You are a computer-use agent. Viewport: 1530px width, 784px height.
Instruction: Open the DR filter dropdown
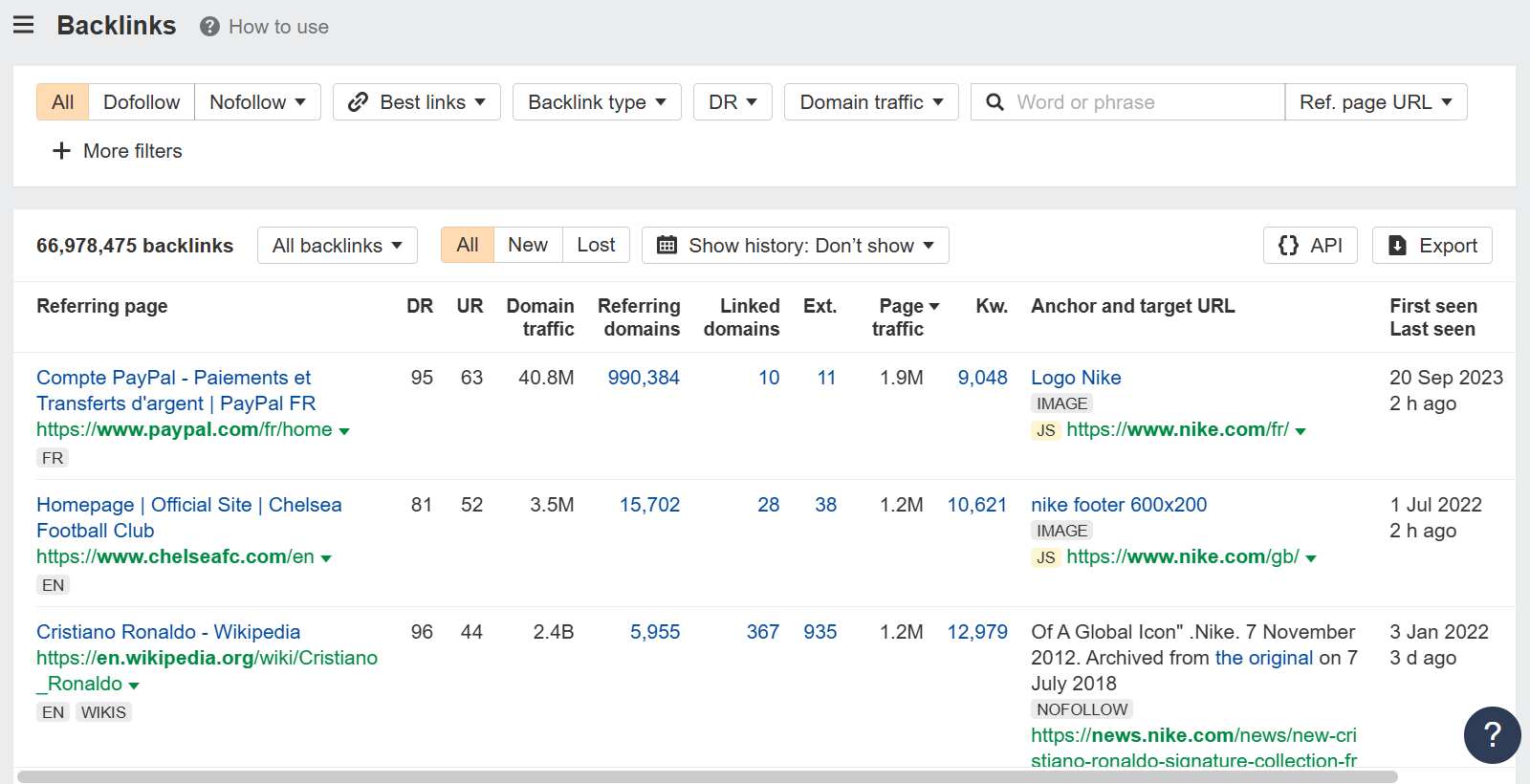pos(732,102)
